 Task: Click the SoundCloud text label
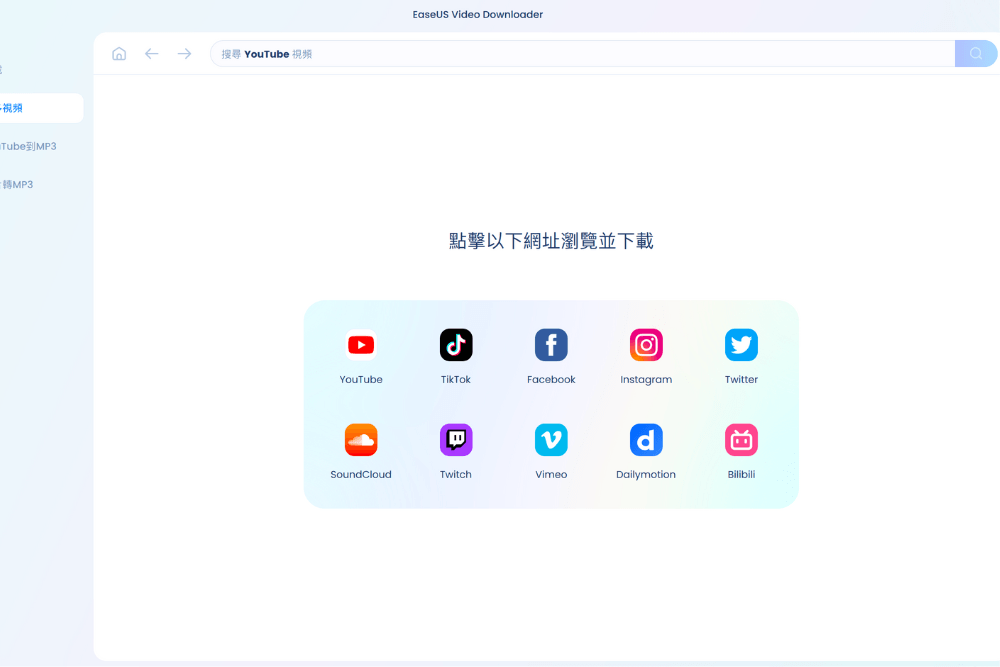(x=361, y=474)
